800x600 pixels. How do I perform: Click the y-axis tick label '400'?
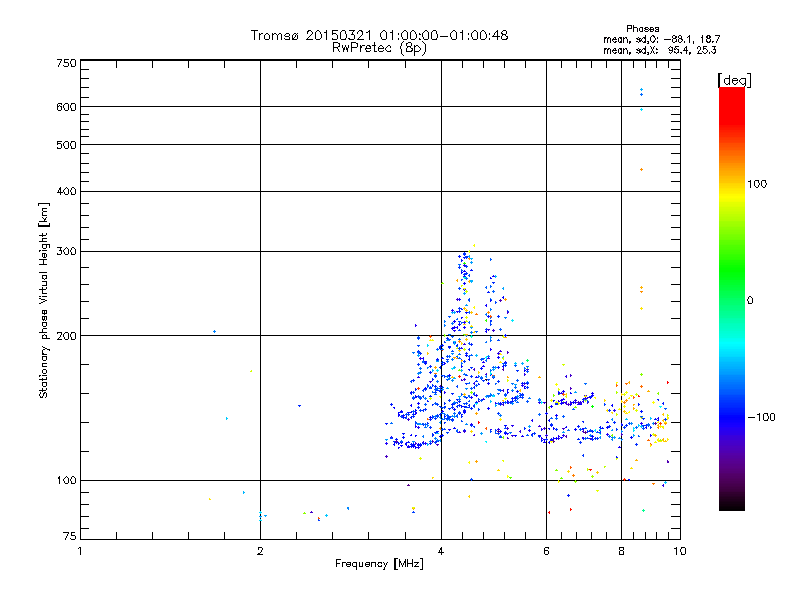[x=66, y=192]
